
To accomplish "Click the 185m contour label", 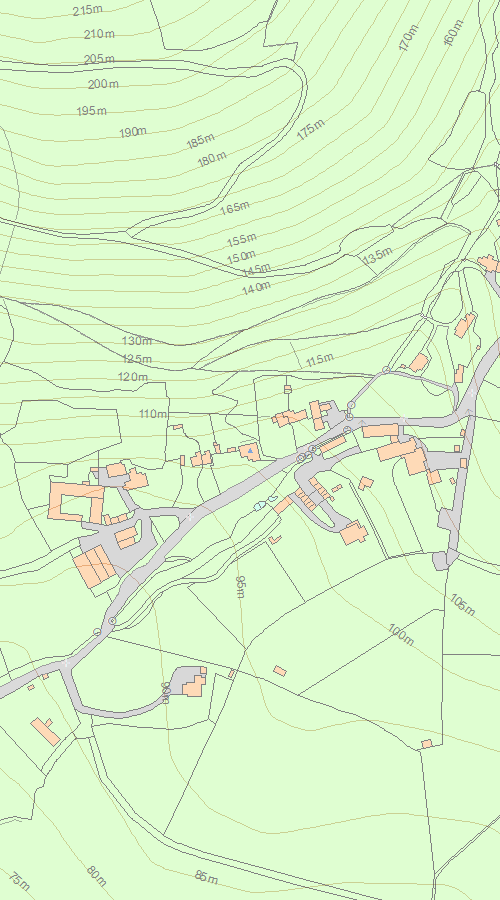I will (x=201, y=141).
